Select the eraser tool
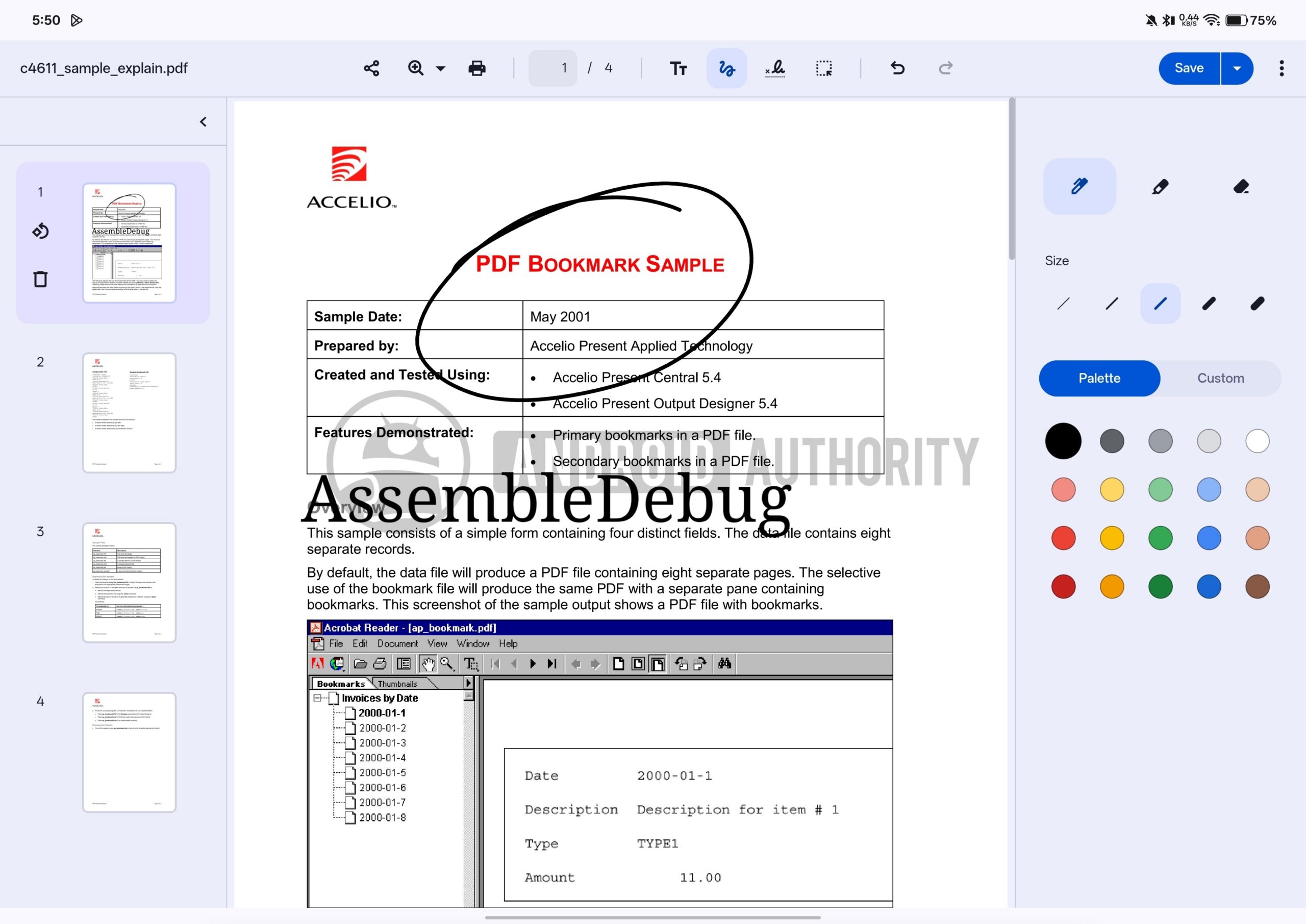Viewport: 1306px width, 924px height. click(x=1241, y=186)
